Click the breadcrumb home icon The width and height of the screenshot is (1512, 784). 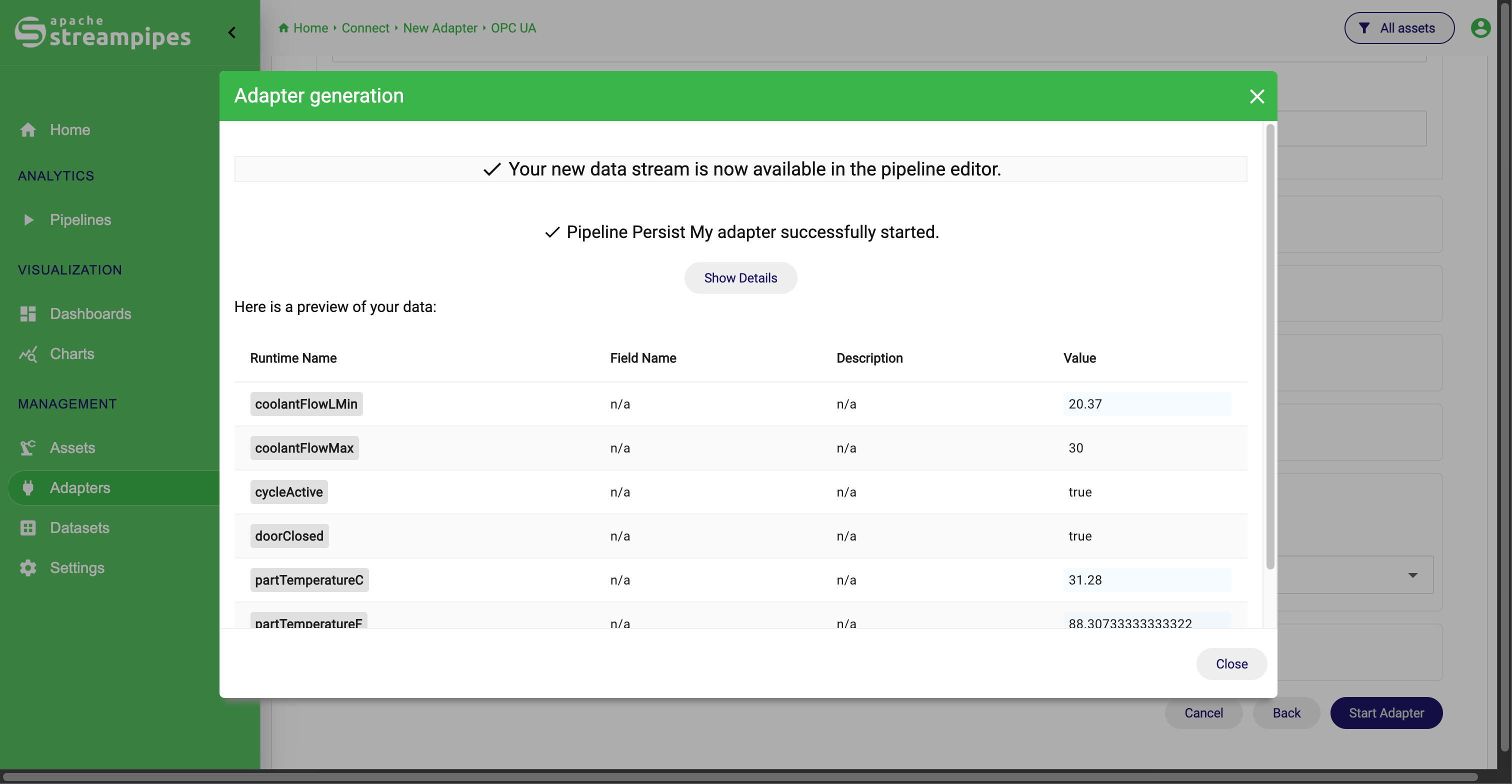coord(283,27)
